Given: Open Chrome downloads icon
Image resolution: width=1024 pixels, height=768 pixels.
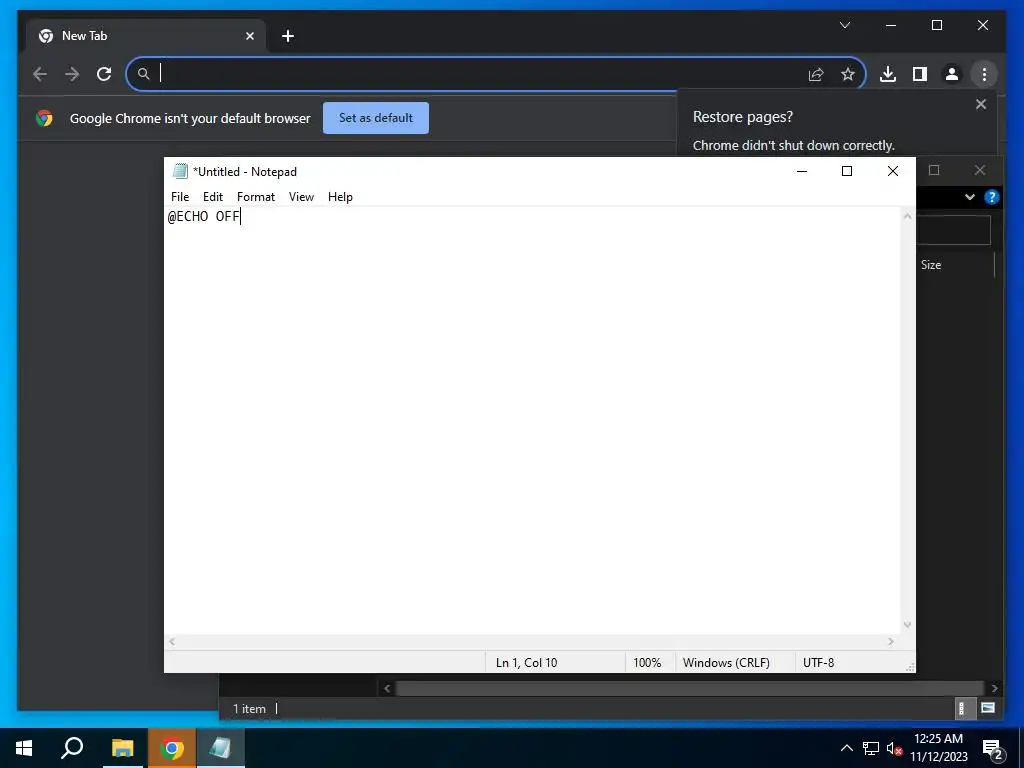Looking at the screenshot, I should point(888,74).
